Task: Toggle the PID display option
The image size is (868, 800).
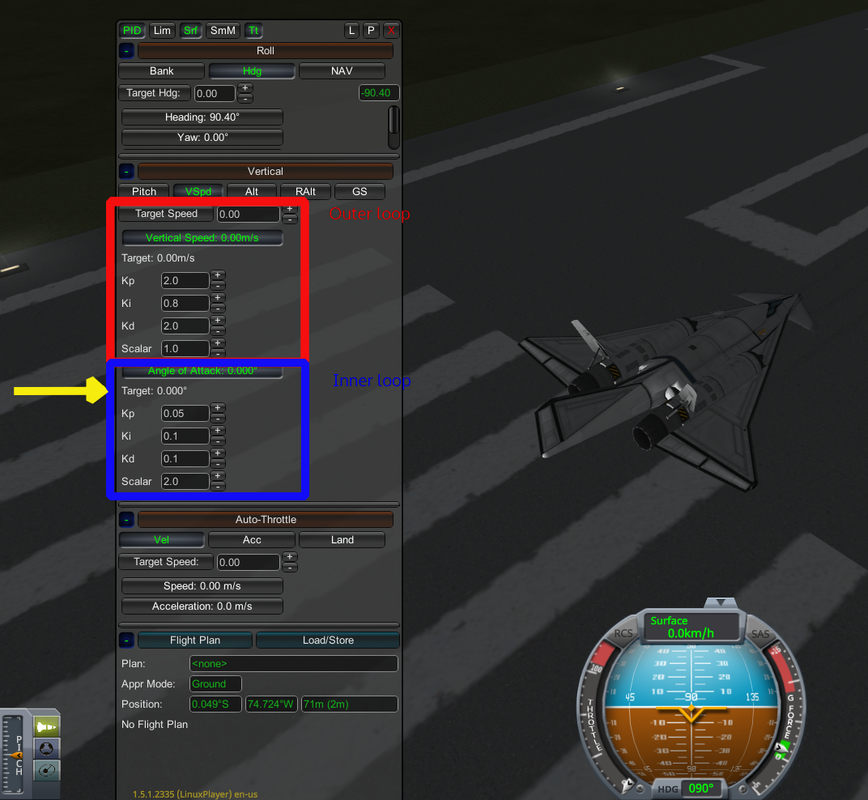Action: [132, 30]
